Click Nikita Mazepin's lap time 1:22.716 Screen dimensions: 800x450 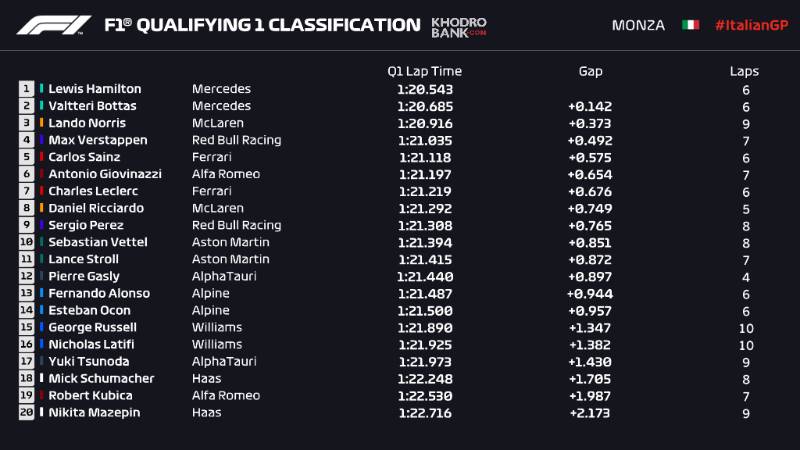coord(423,412)
